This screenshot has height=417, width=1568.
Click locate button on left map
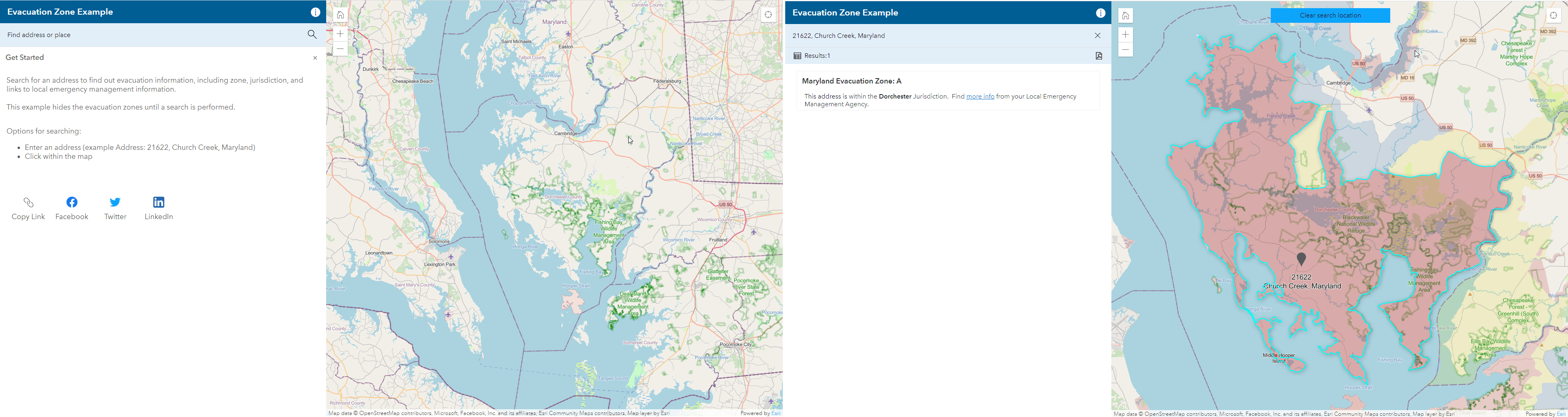click(768, 15)
